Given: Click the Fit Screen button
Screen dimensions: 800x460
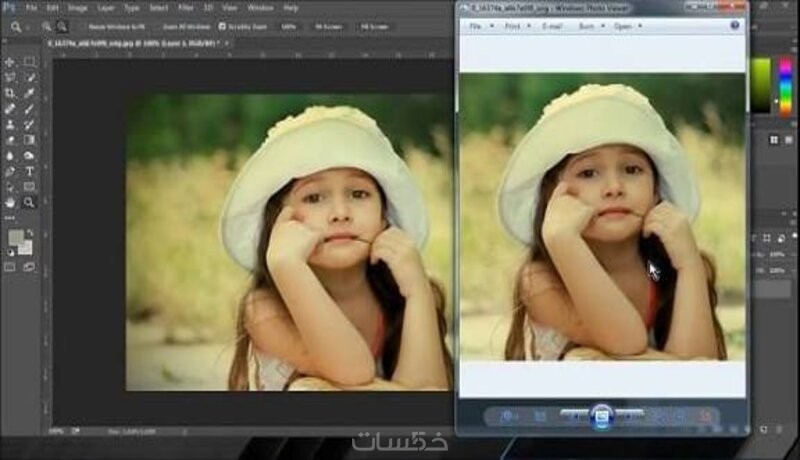Looking at the screenshot, I should point(328,27).
